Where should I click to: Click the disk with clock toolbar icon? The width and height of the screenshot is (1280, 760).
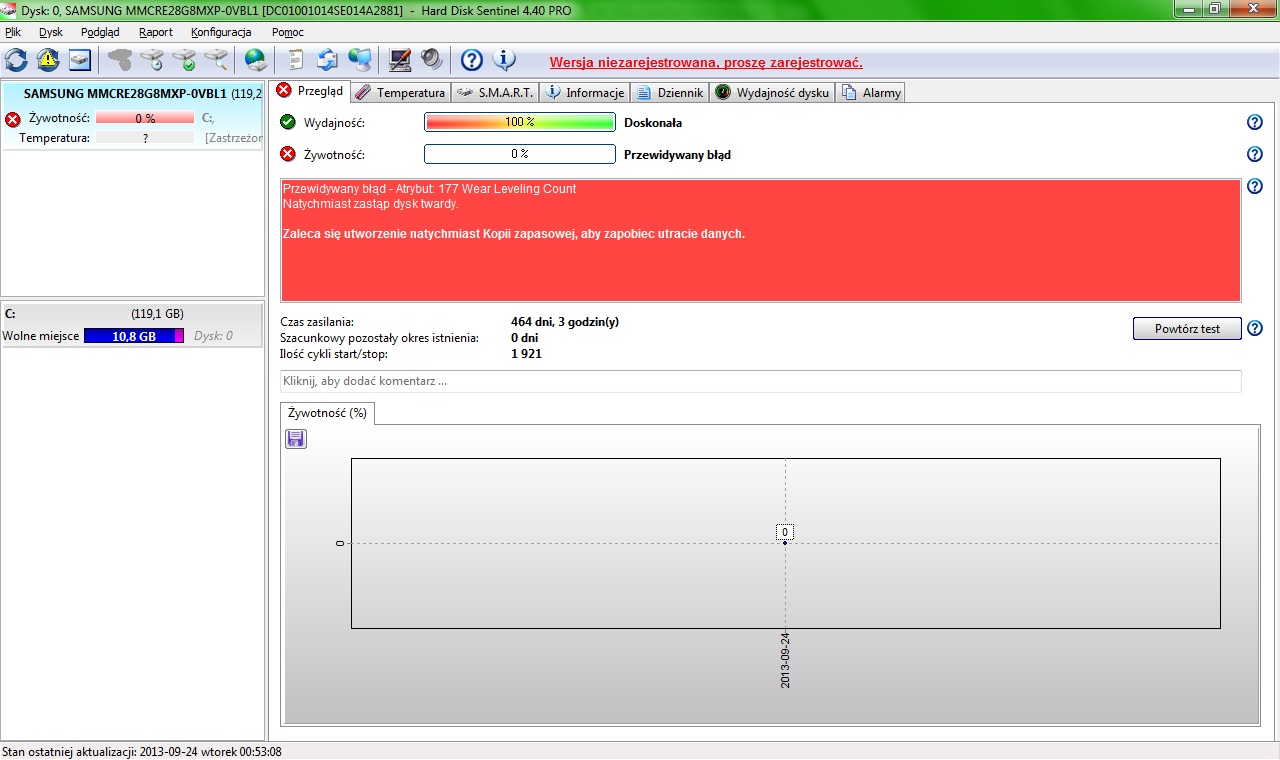(x=152, y=60)
